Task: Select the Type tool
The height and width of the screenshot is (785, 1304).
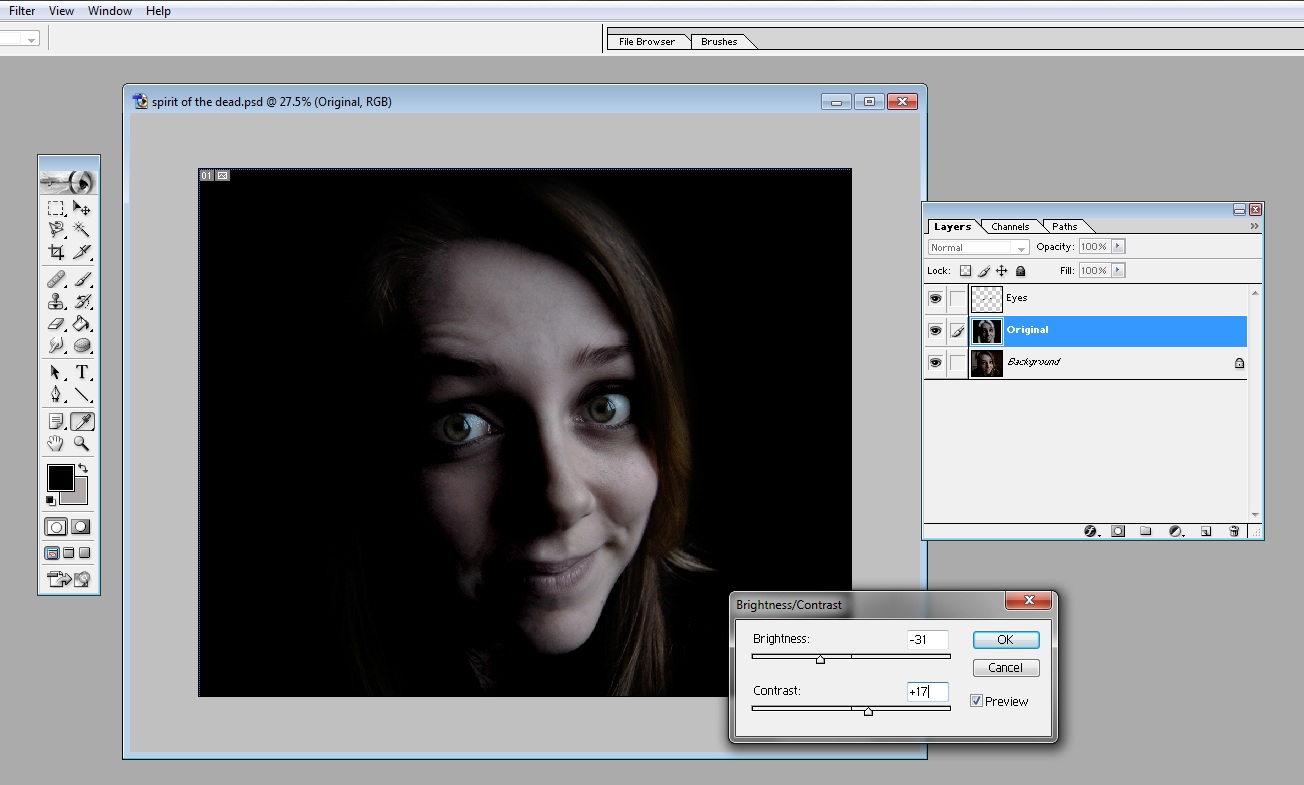Action: [82, 372]
